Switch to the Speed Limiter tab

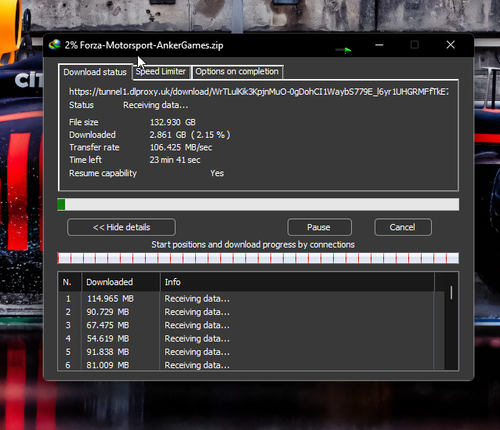point(161,72)
